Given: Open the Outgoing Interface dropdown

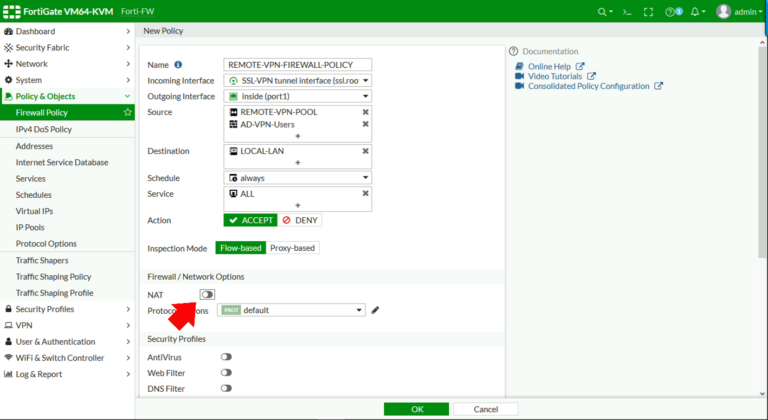Looking at the screenshot, I should [297, 96].
